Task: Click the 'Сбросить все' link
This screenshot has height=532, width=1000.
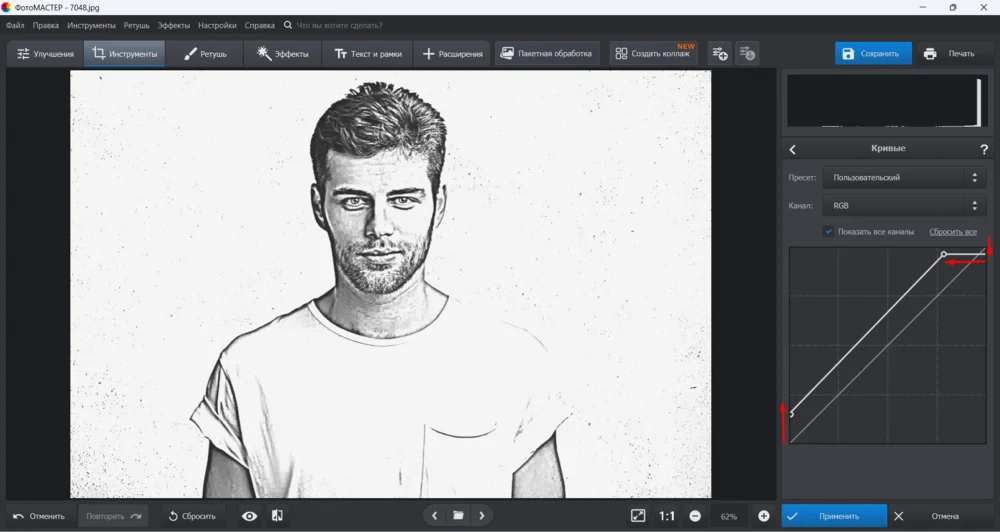Action: [952, 232]
